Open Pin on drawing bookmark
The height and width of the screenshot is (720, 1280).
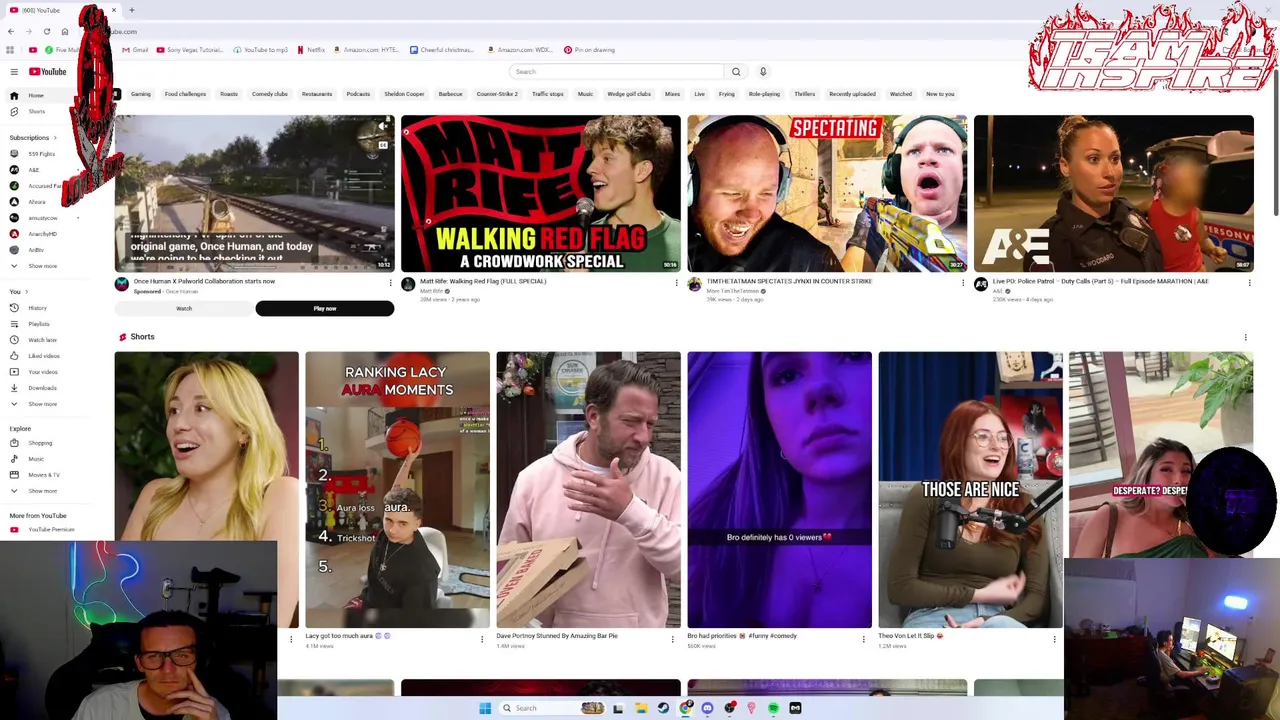coord(590,50)
